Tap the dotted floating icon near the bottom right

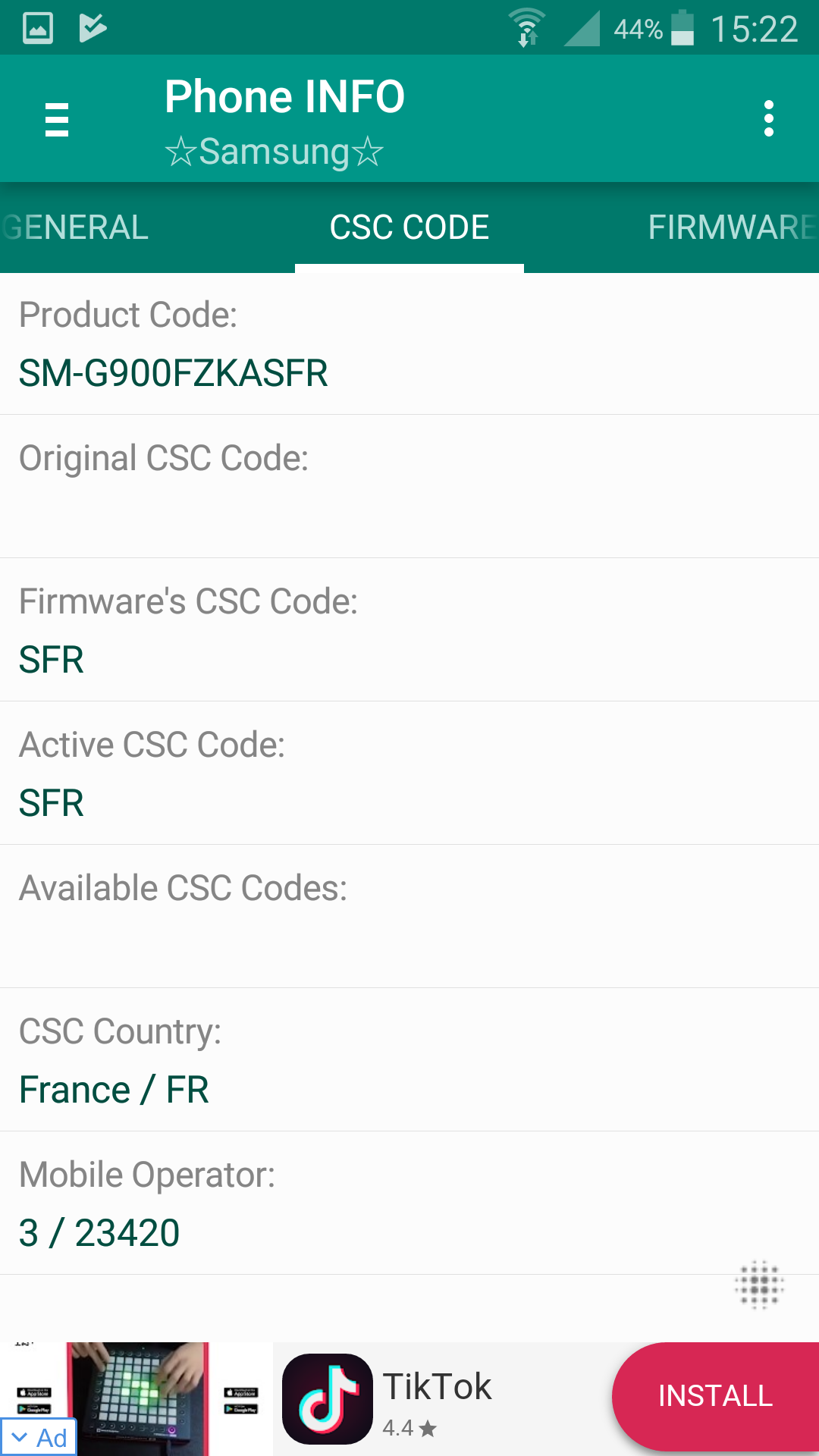(759, 1285)
